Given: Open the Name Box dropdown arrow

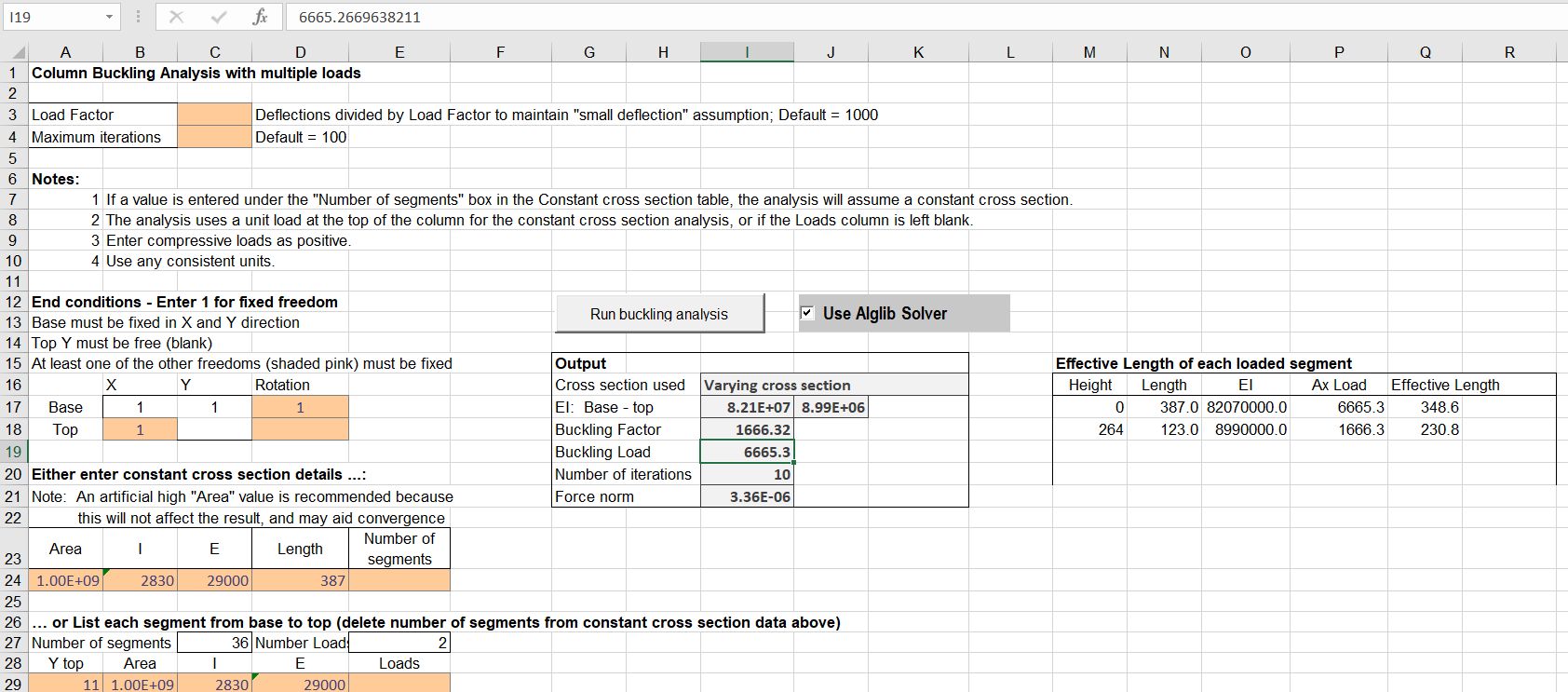Looking at the screenshot, I should [109, 17].
